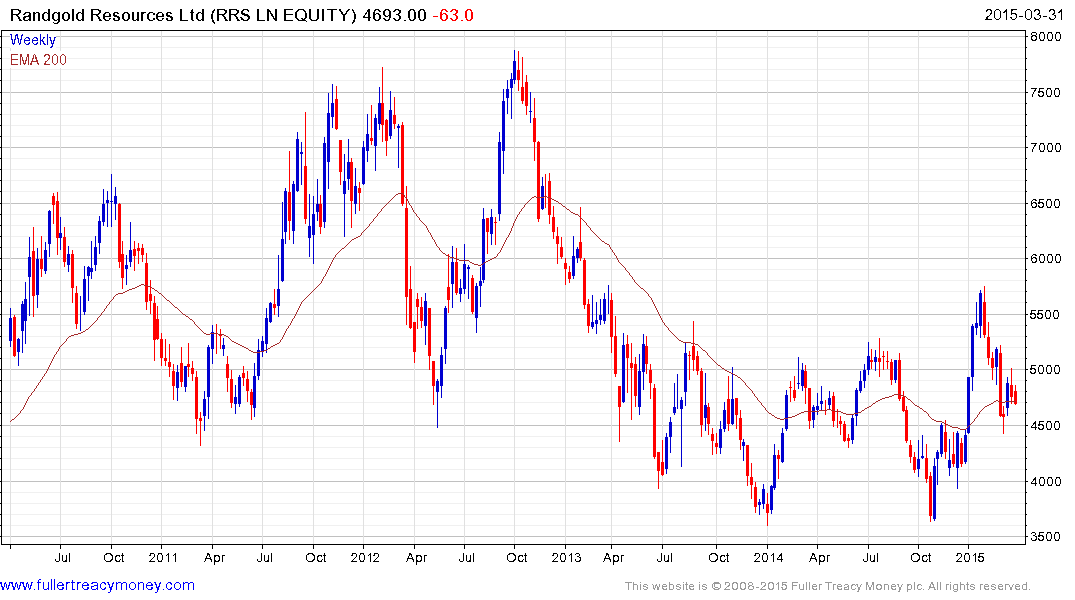Click the 7000 price axis label

[1046, 147]
